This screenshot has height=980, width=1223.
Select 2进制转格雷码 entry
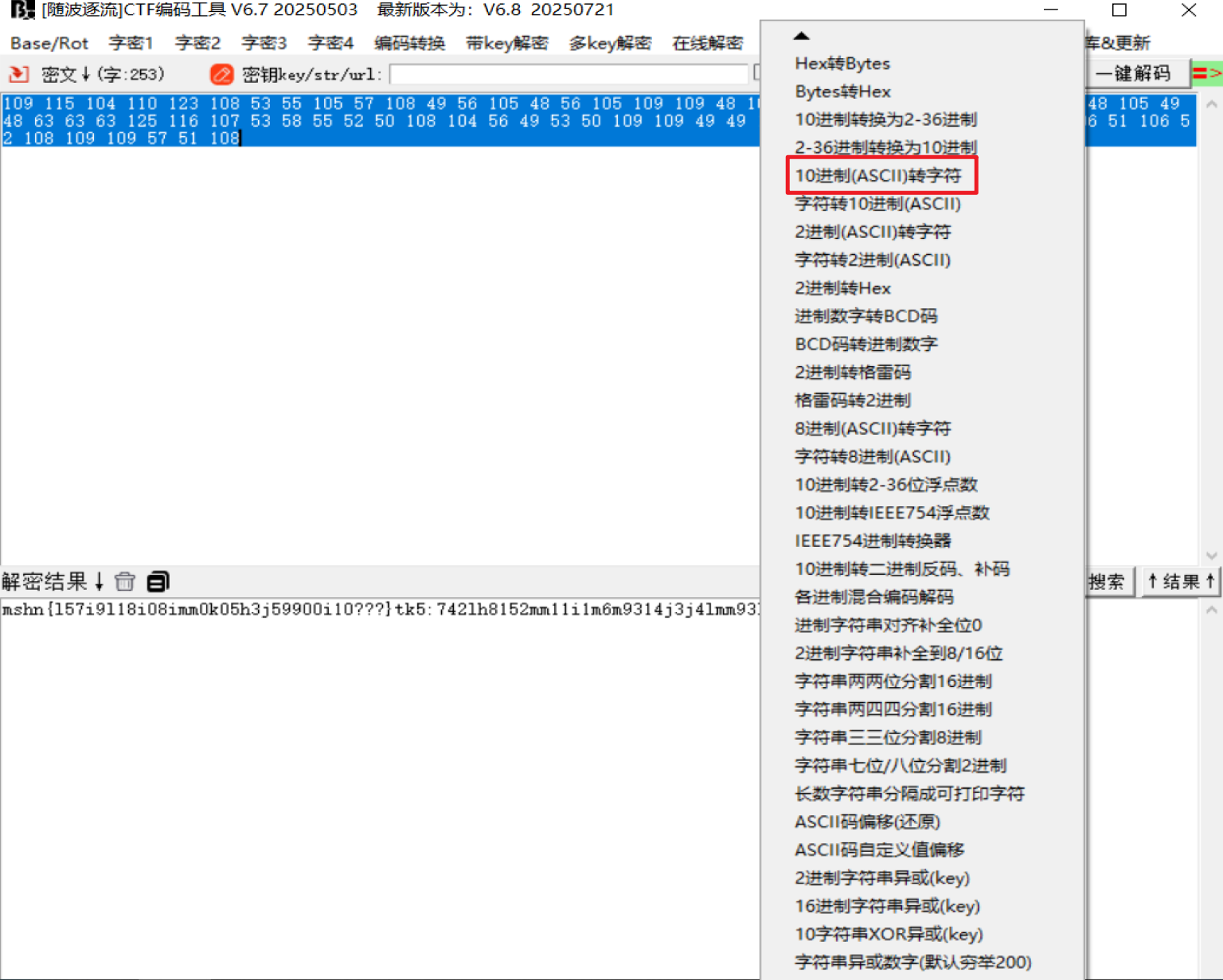(853, 373)
